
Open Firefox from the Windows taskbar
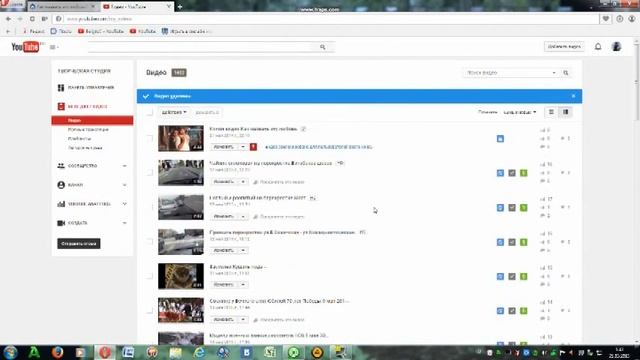coord(57,352)
